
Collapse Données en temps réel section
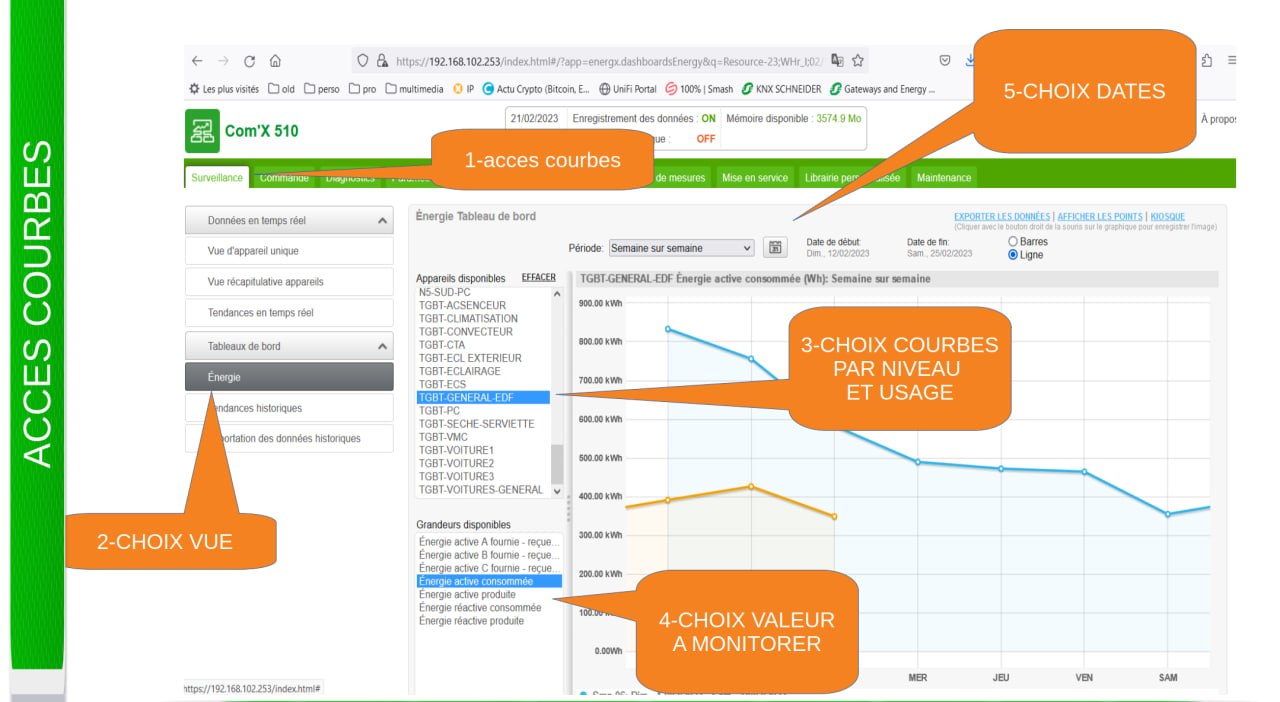(382, 220)
